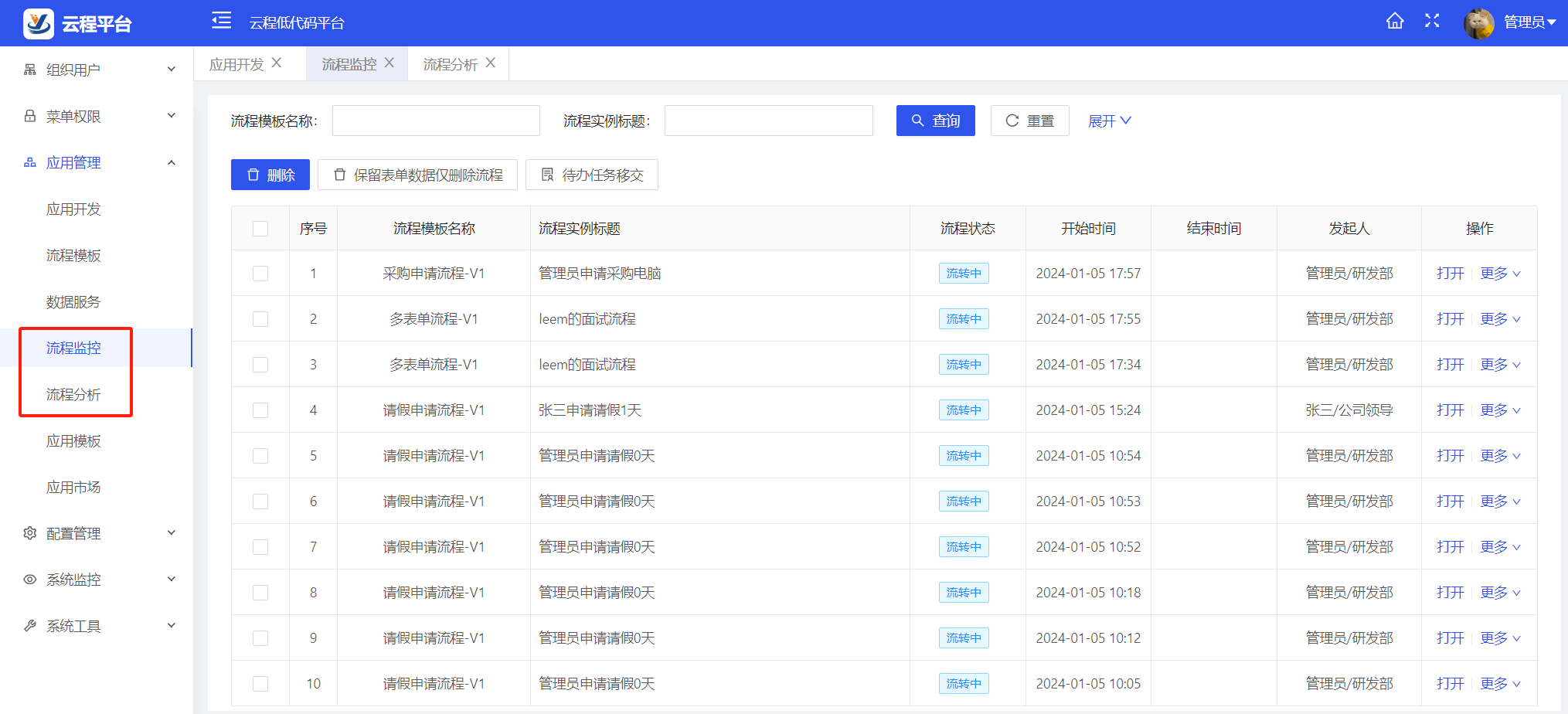1568x714 pixels.
Task: Check the checkbox for row 6
Action: coord(260,501)
